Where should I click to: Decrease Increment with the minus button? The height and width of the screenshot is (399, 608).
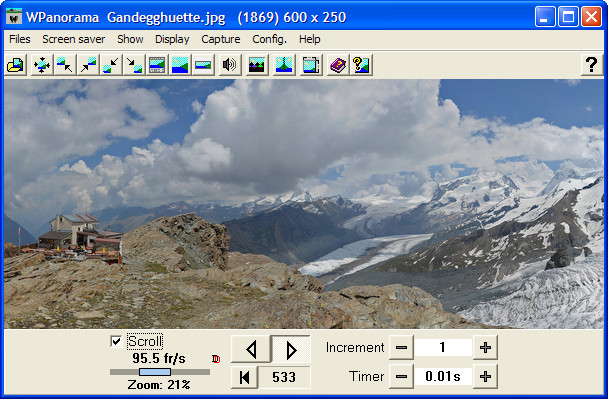tap(401, 347)
